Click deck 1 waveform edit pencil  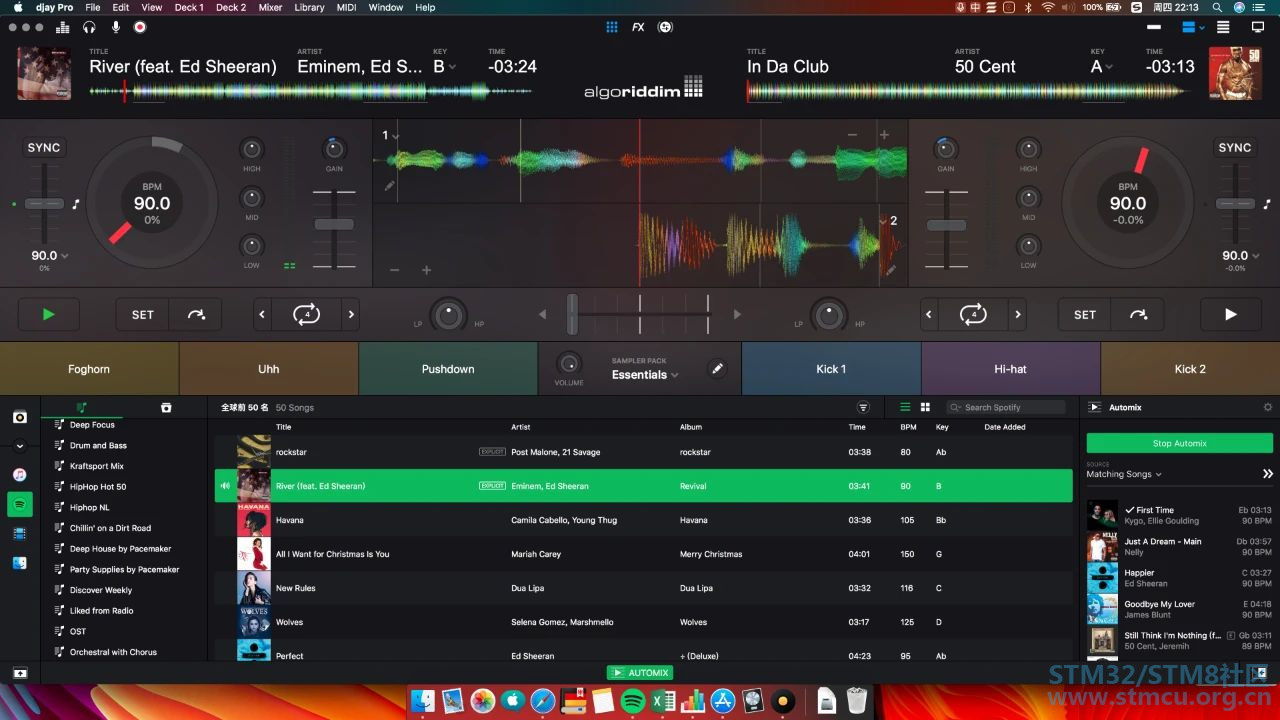(389, 186)
